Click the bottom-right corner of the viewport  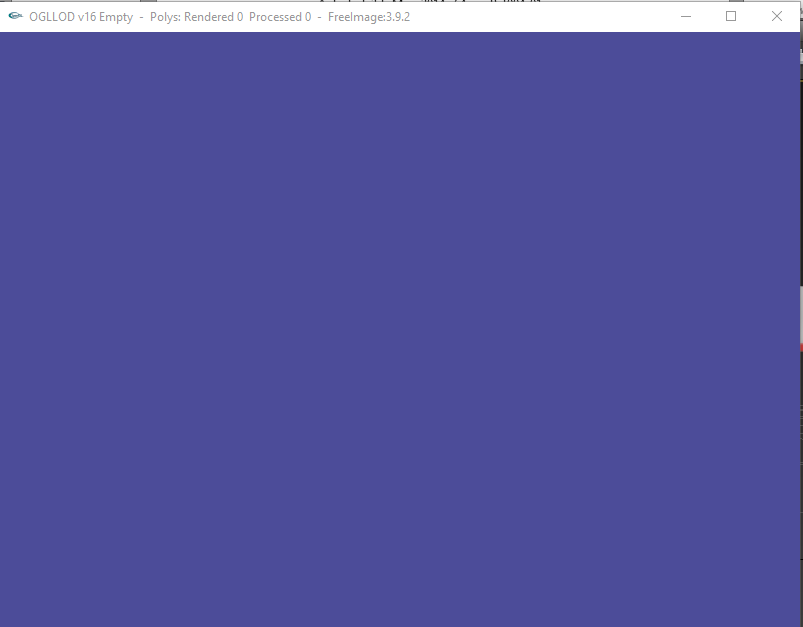point(796,622)
